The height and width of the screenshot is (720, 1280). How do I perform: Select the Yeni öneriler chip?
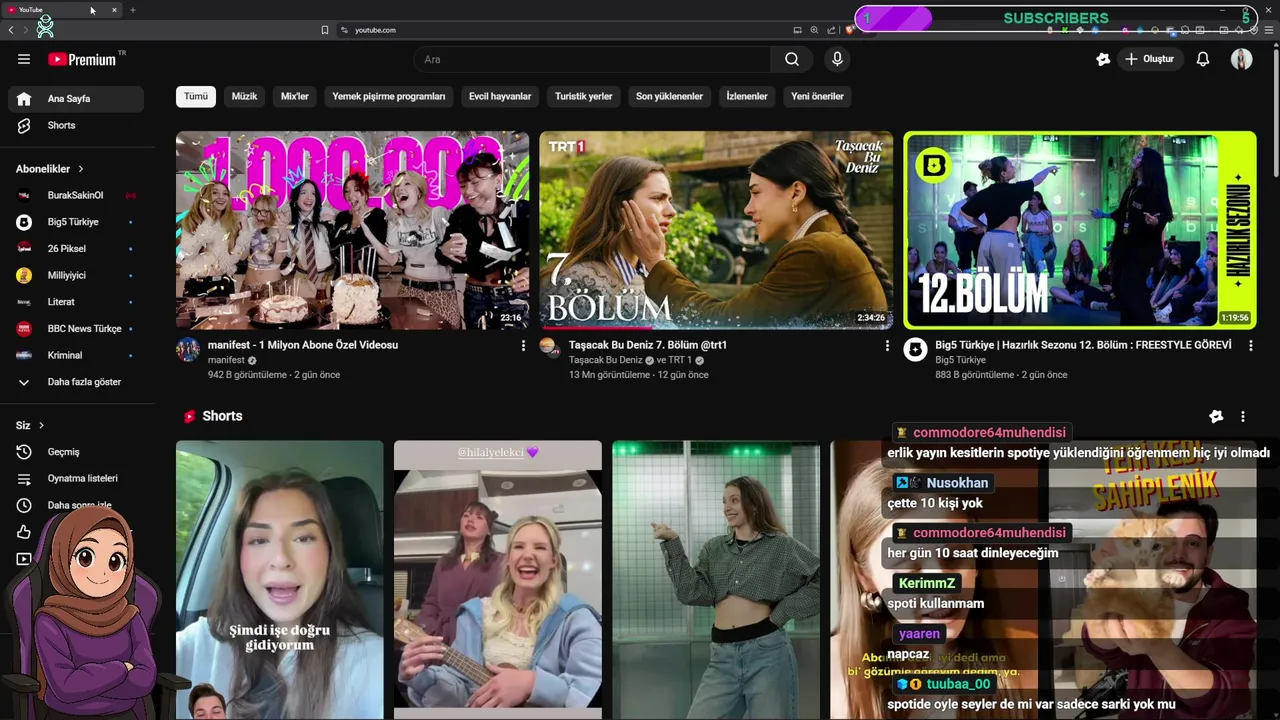(x=817, y=96)
